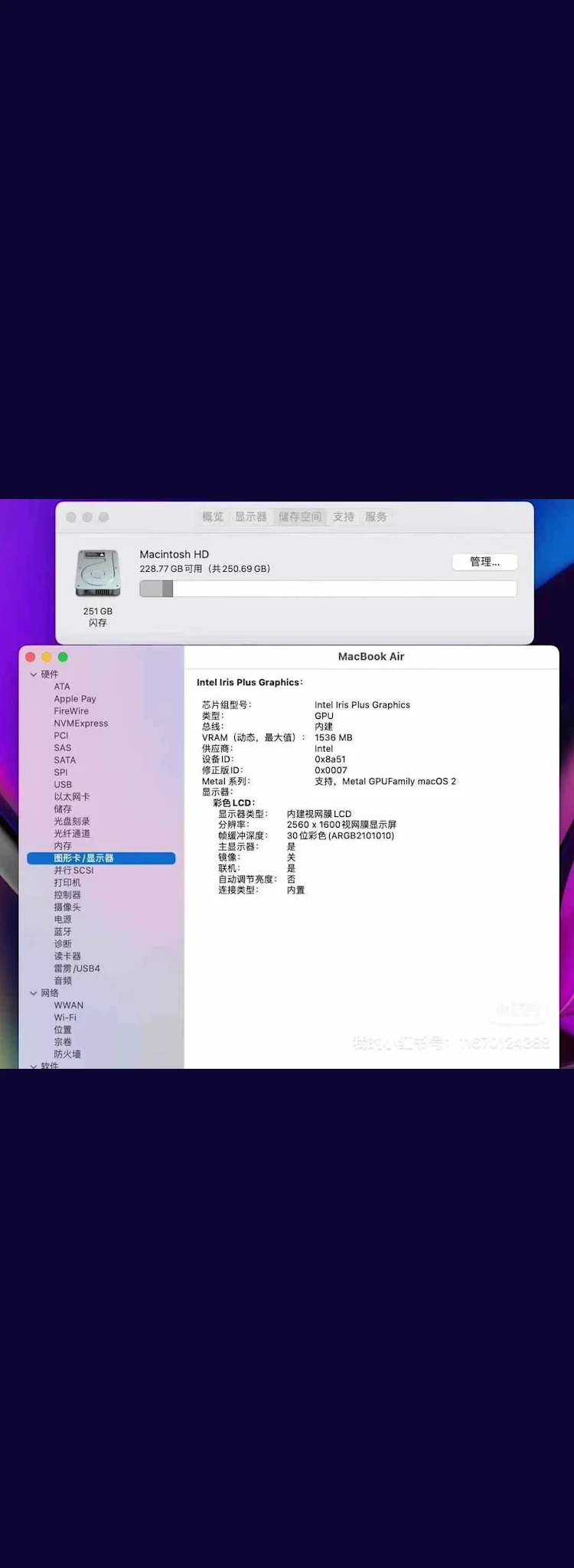Screen dimensions: 574x1568
Task: Select 摄像头 camera in the sidebar
Action: pos(67,907)
